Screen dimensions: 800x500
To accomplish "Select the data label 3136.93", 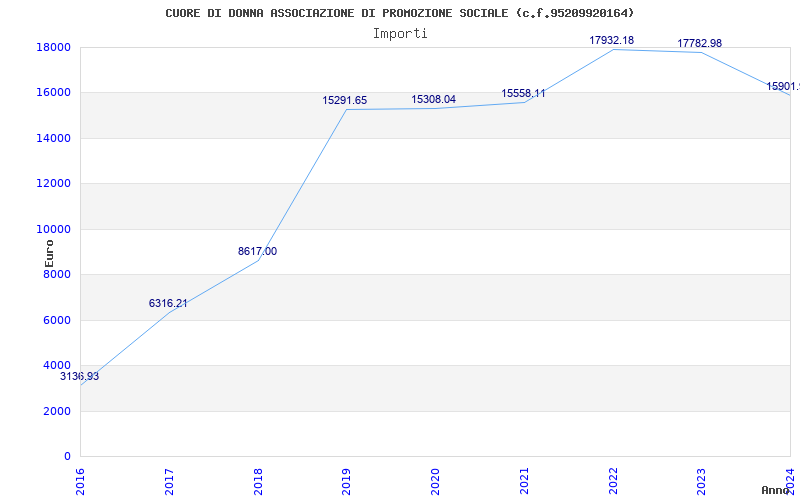I will 80,377.
